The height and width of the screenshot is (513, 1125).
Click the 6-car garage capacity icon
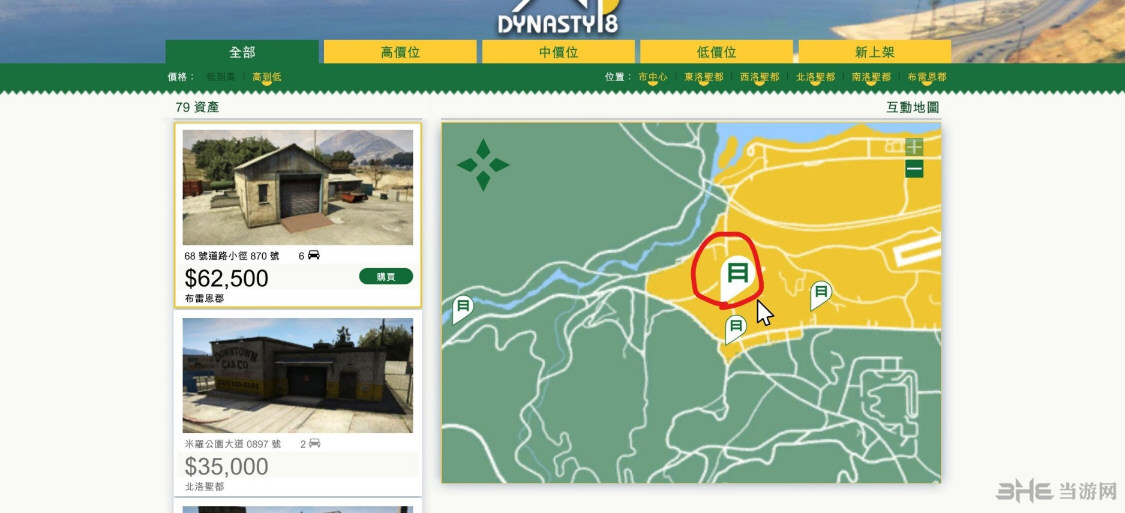[314, 255]
